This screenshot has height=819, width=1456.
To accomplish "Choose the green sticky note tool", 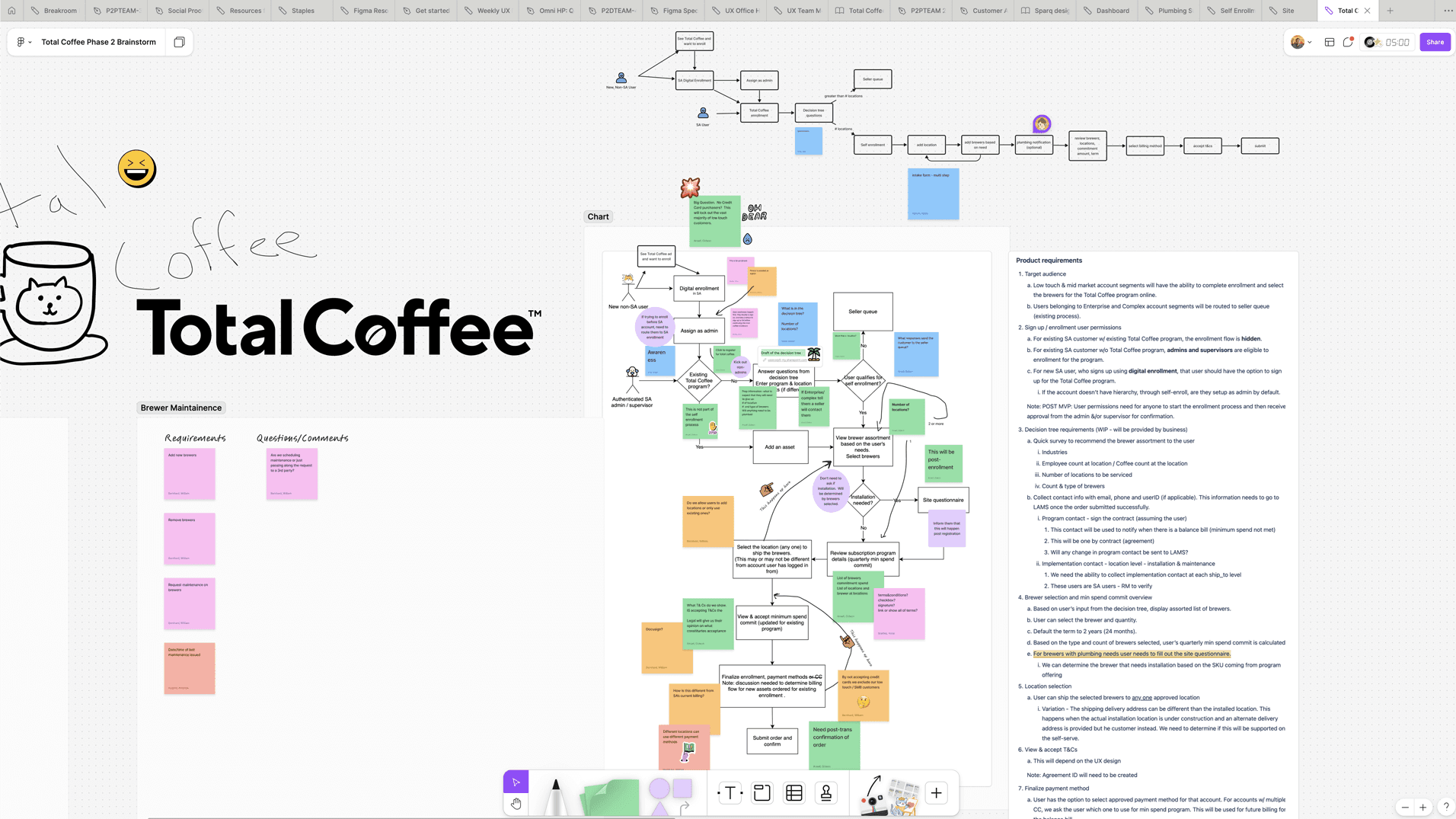I will (610, 797).
